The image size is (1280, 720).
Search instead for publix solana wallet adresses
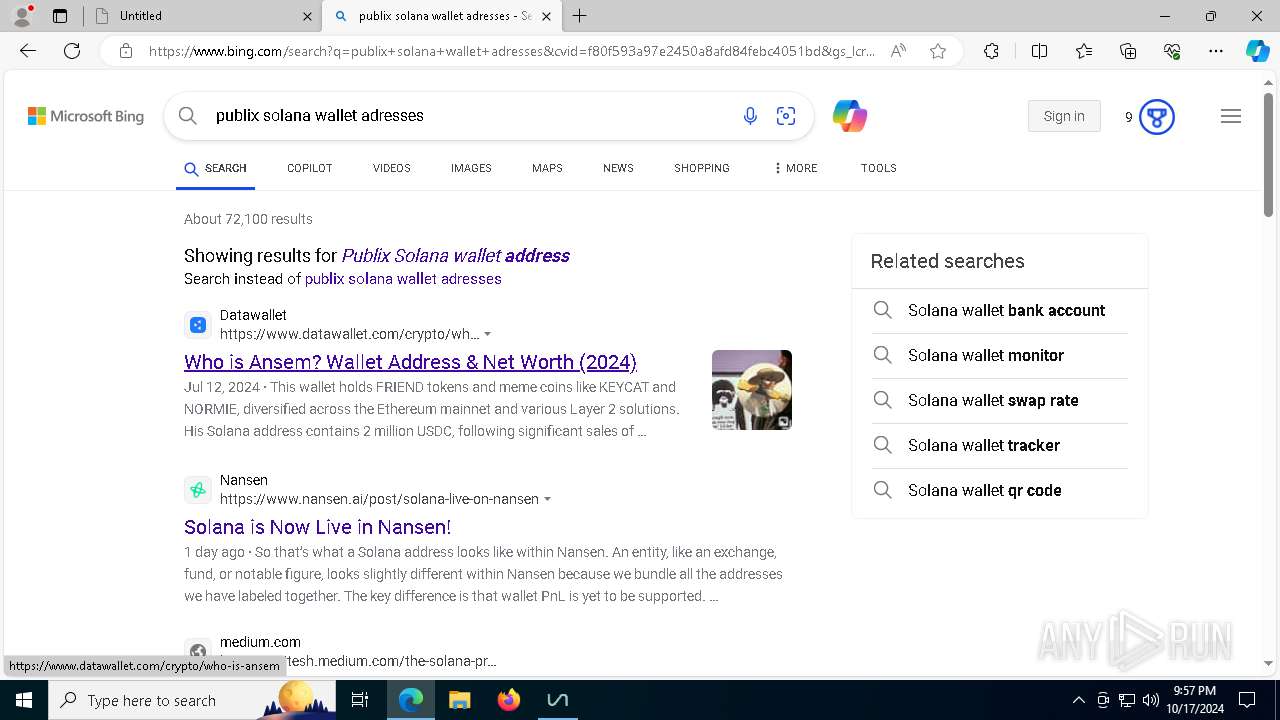click(403, 279)
